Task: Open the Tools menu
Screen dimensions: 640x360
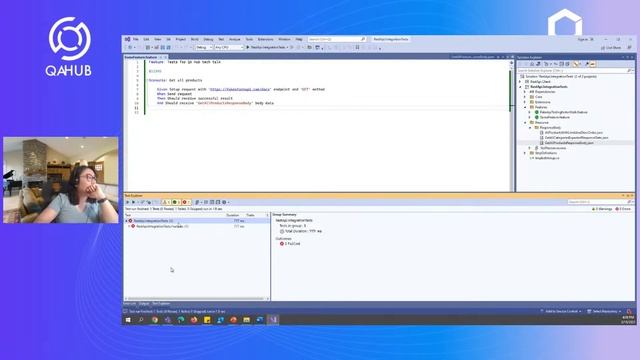Action: point(249,39)
